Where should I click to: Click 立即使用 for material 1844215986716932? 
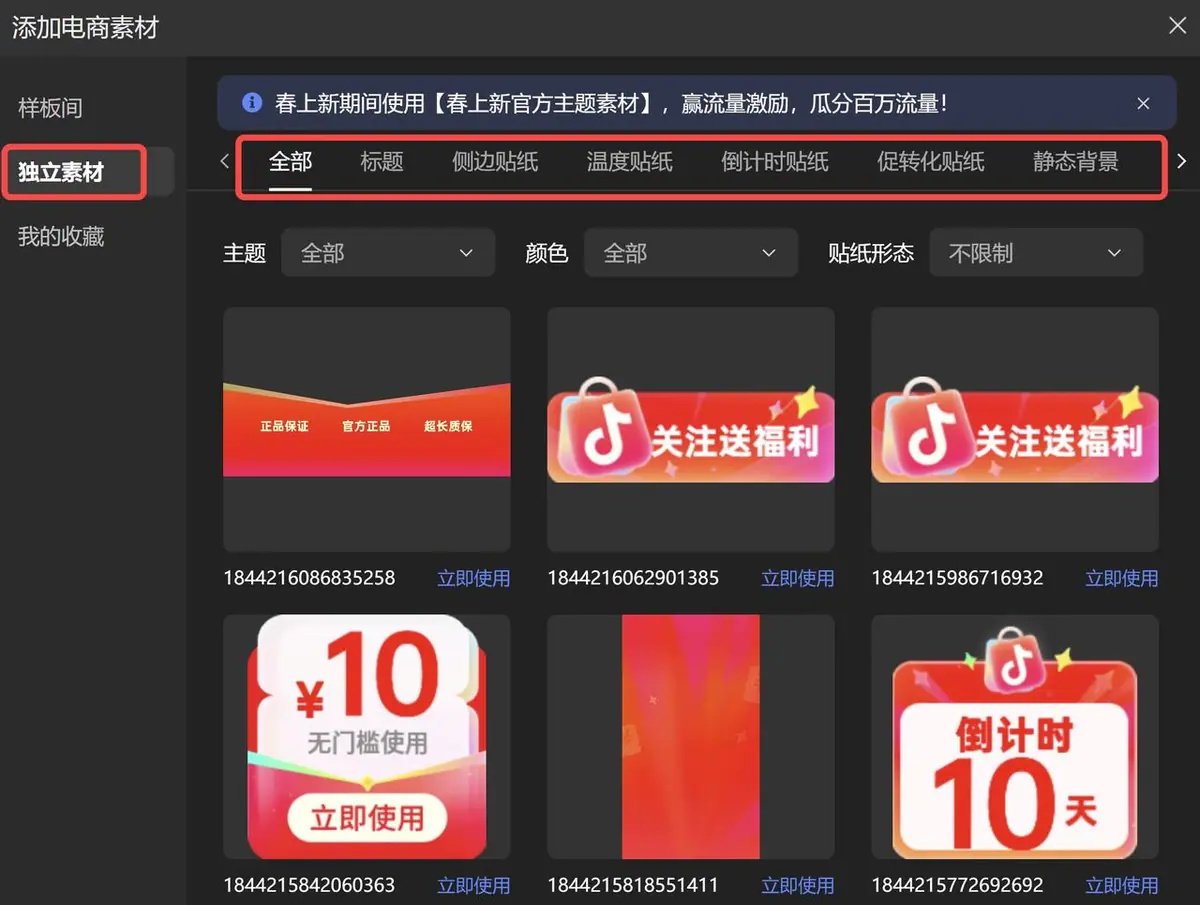point(1122,578)
